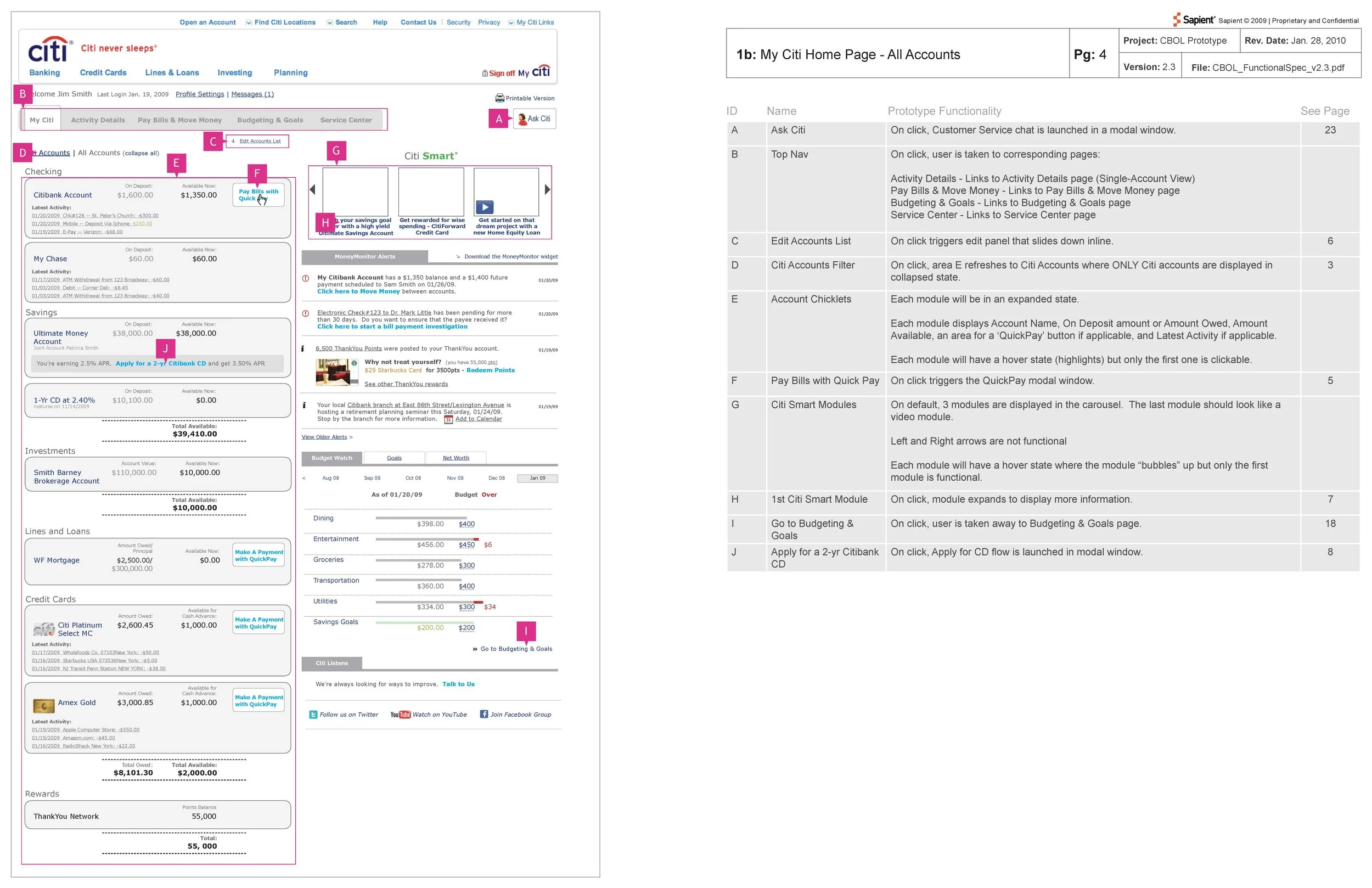Click the Sign off lock icon
The image size is (1372, 888).
click(x=485, y=73)
